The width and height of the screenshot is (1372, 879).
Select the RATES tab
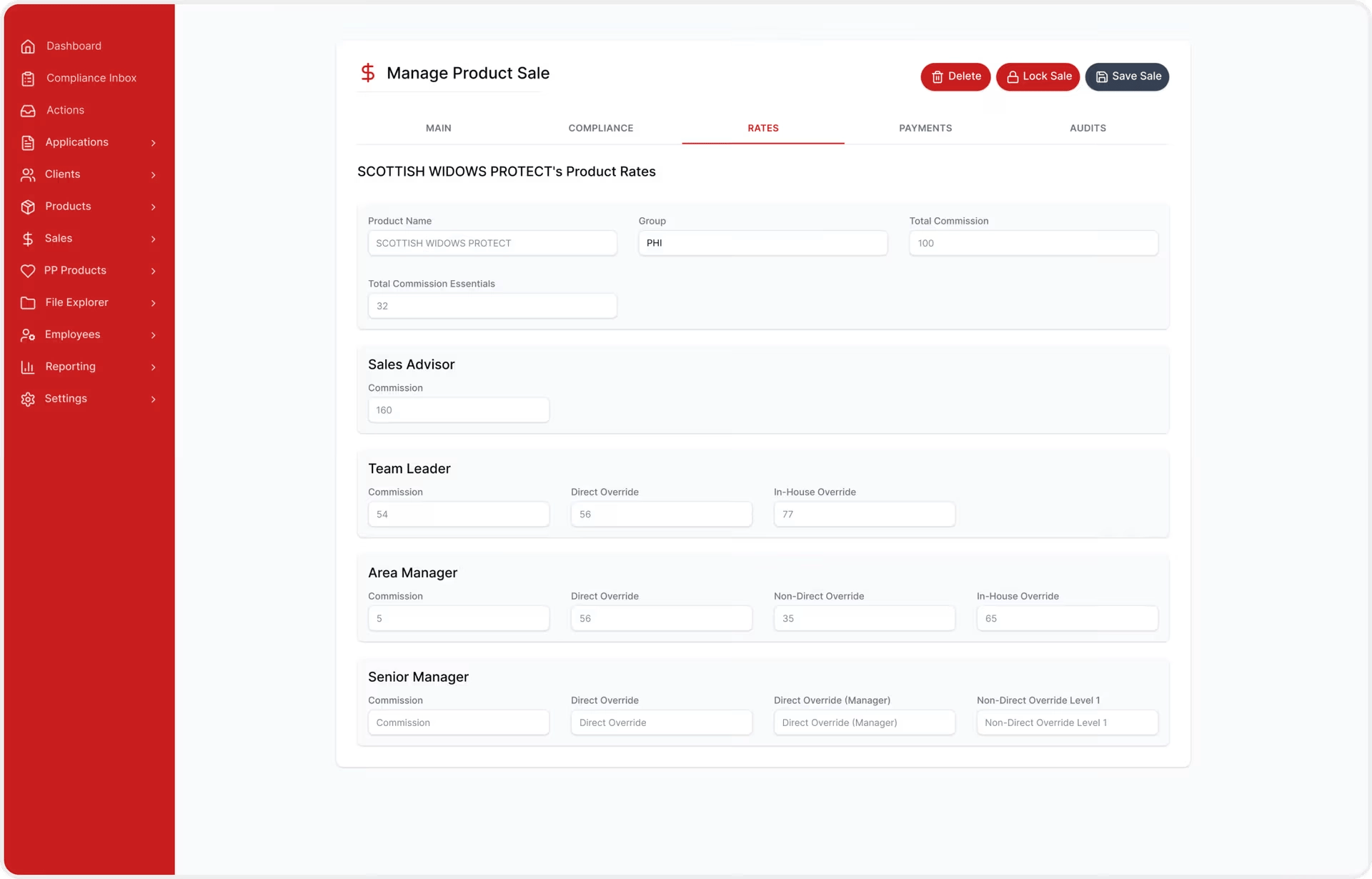pos(762,128)
